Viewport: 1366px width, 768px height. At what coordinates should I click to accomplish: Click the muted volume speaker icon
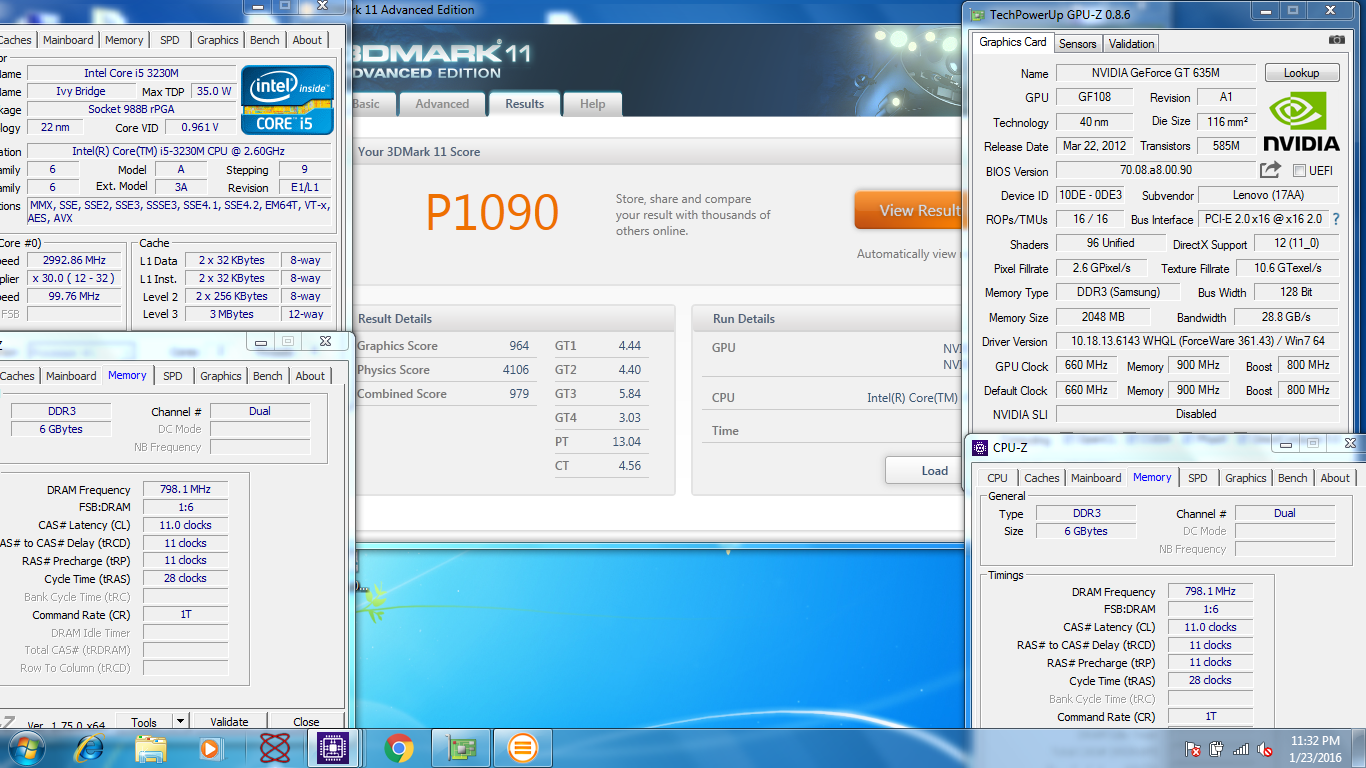(1265, 748)
